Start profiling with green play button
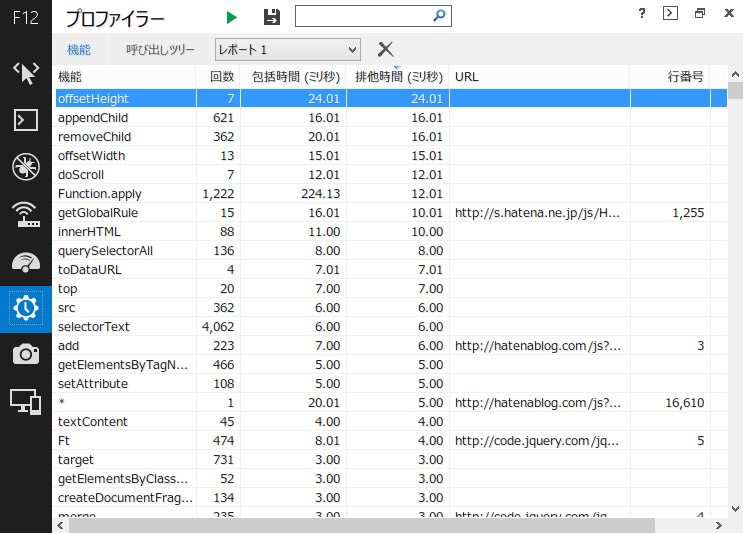This screenshot has height=533, width=743. [231, 18]
